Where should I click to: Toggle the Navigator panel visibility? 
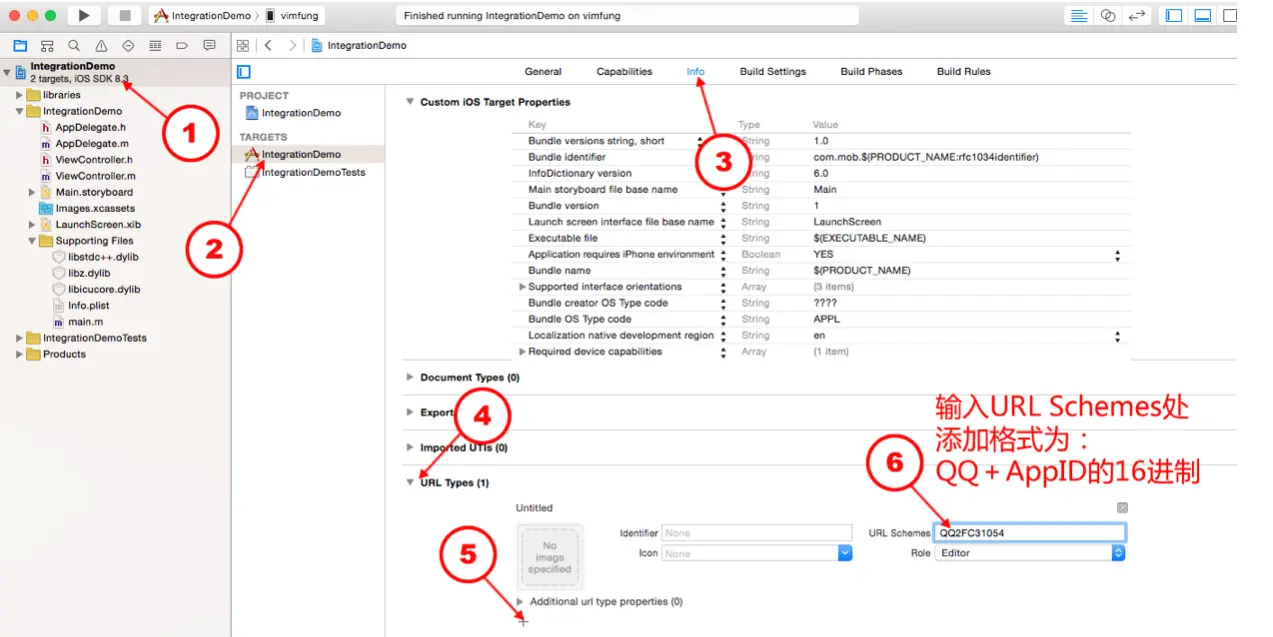point(1174,16)
